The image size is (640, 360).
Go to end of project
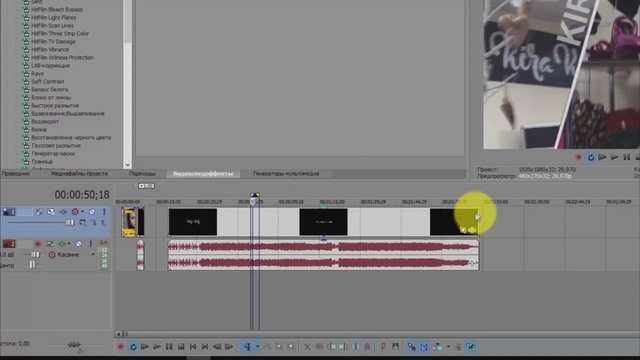pyautogui.click(x=205, y=347)
